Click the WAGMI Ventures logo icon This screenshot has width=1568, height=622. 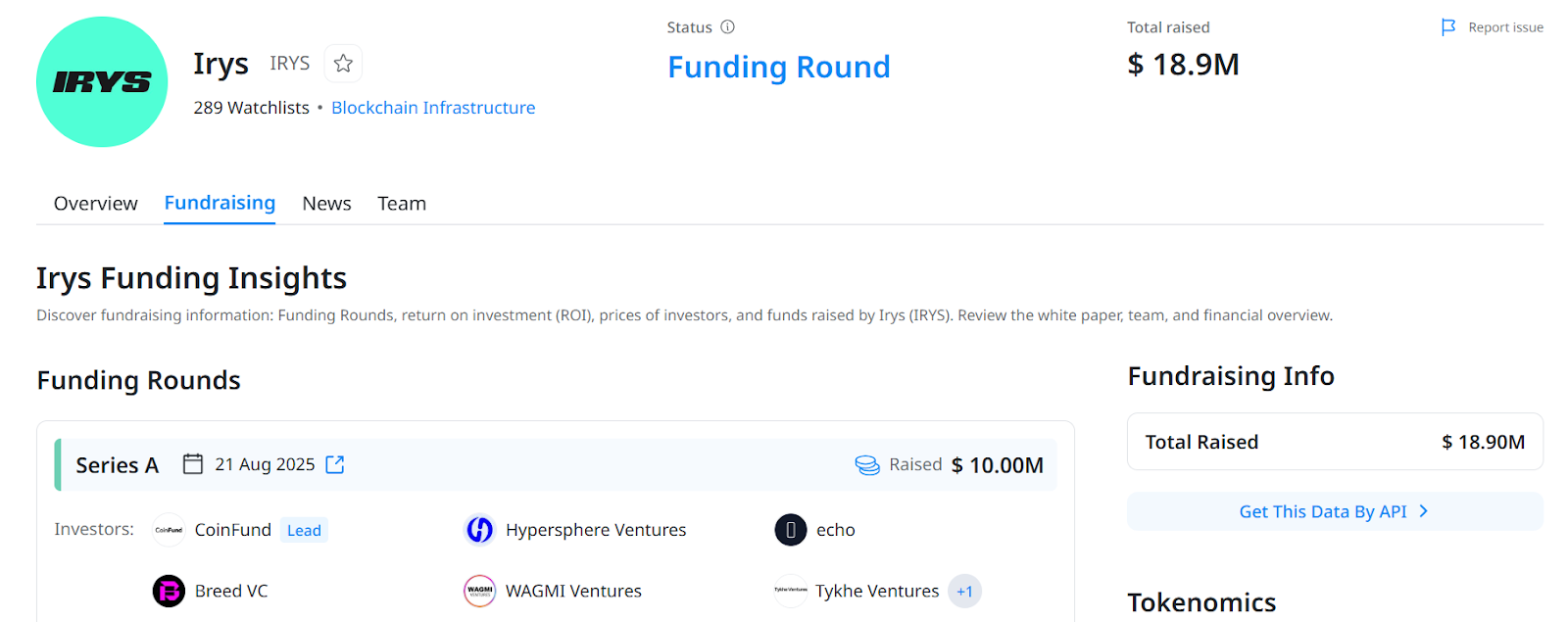pos(479,591)
